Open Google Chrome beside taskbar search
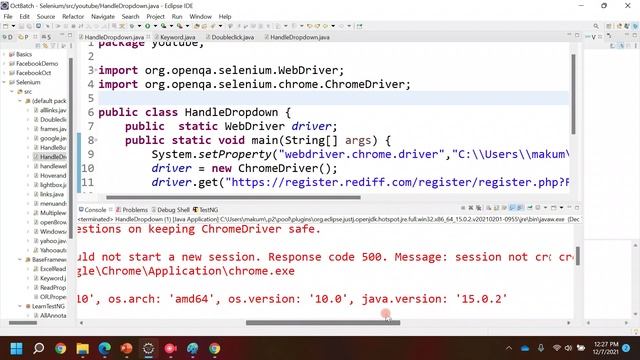640x360 pixels. (x=60, y=349)
